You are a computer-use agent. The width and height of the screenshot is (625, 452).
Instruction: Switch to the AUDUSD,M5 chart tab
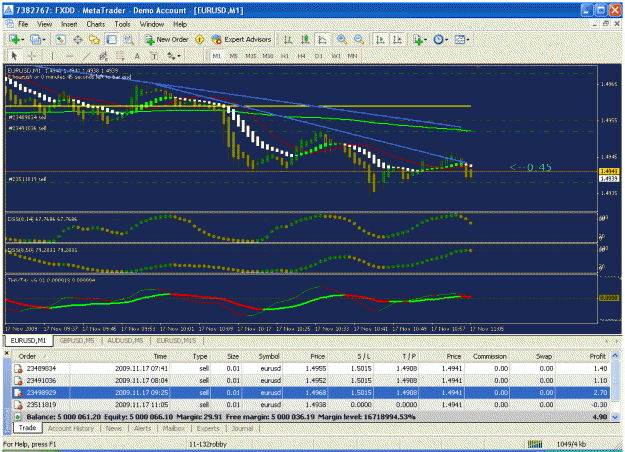point(125,341)
